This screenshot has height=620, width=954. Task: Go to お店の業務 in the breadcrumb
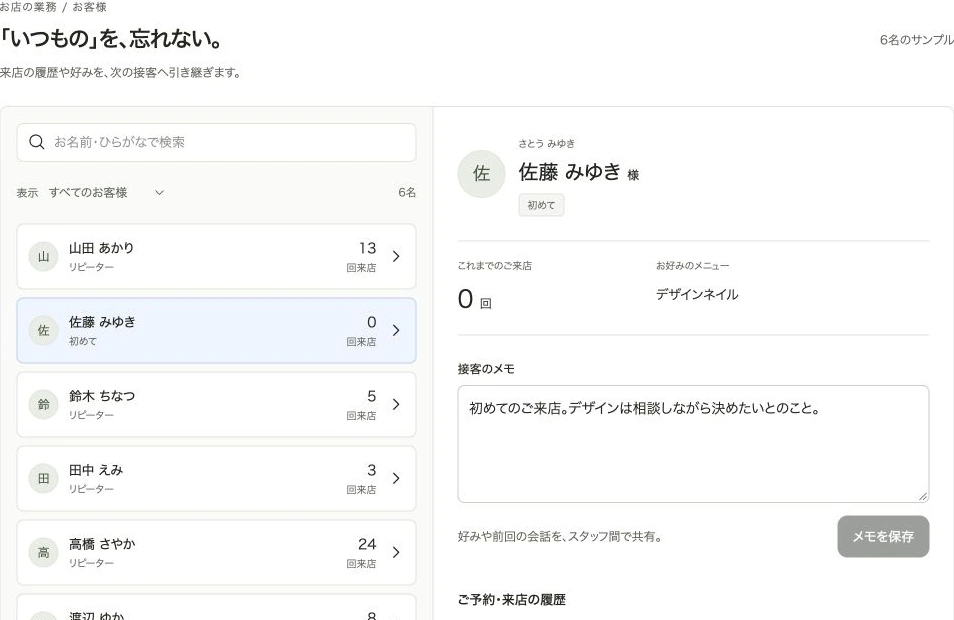pos(28,7)
